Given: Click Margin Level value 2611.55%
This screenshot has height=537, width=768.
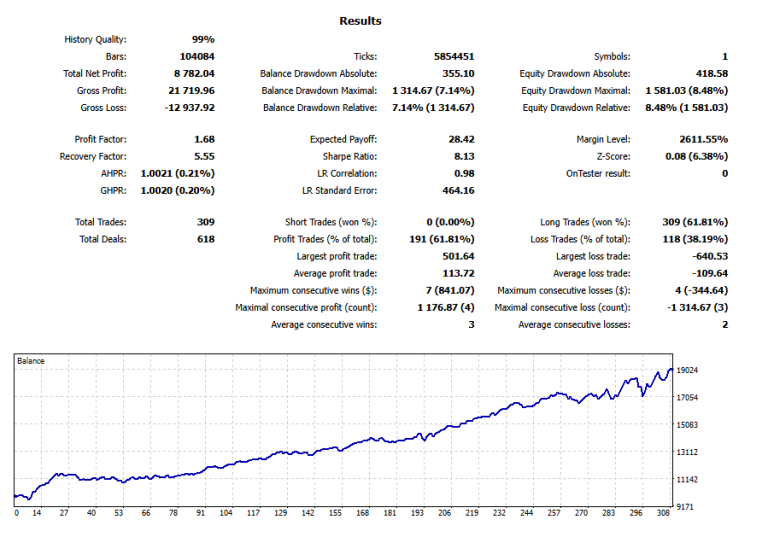Looking at the screenshot, I should (x=704, y=140).
